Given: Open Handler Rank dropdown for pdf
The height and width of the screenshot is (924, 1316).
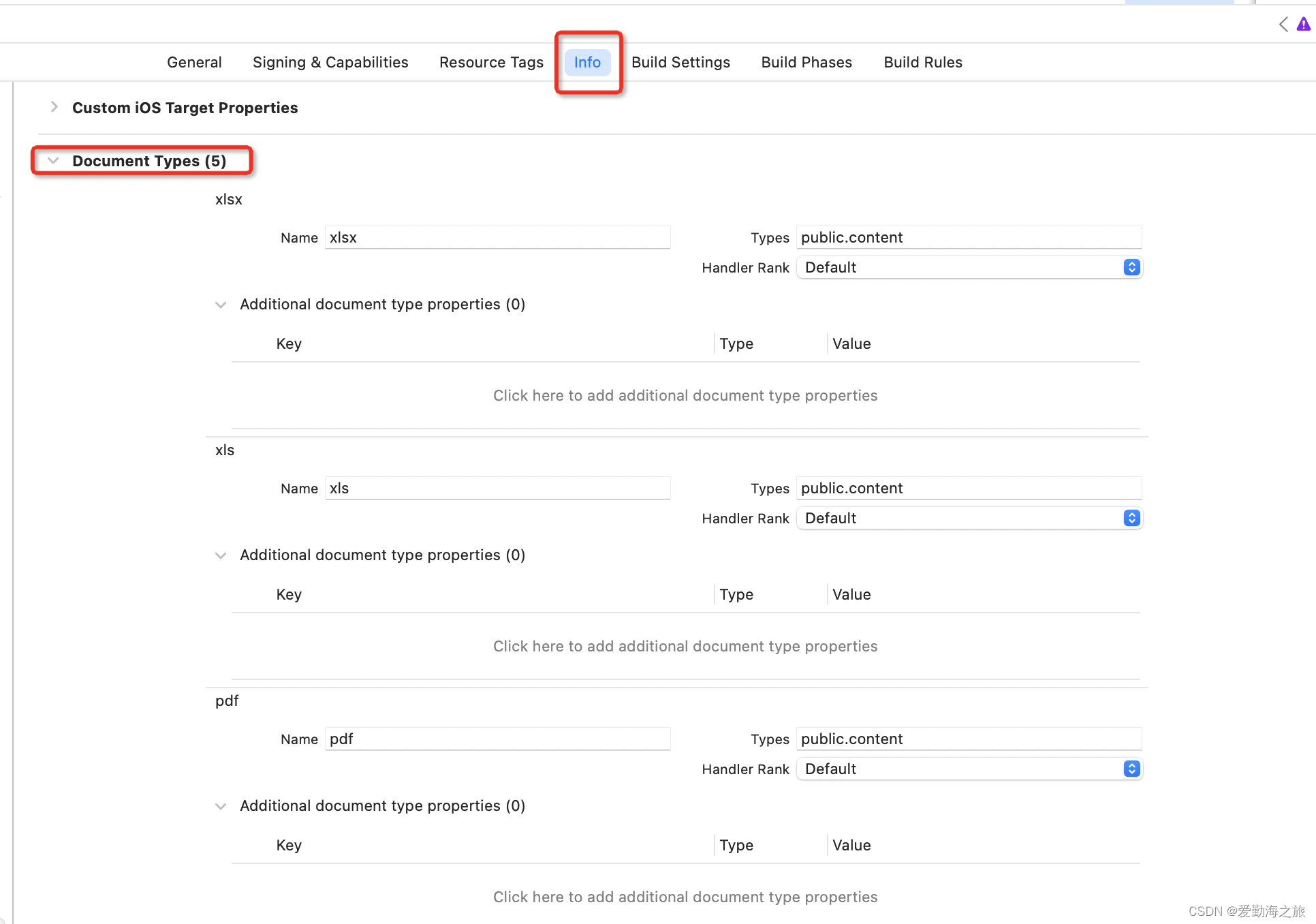Looking at the screenshot, I should tap(1131, 769).
